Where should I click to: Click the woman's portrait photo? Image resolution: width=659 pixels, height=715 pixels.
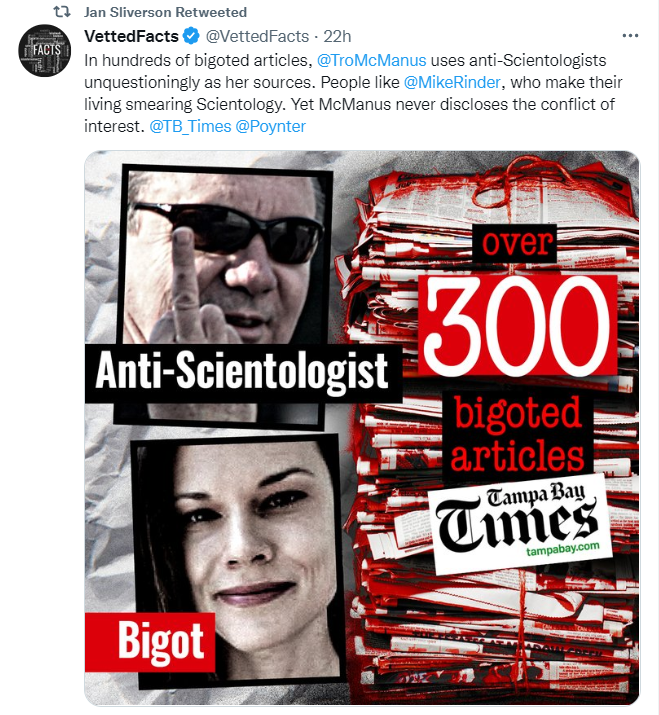pyautogui.click(x=235, y=560)
